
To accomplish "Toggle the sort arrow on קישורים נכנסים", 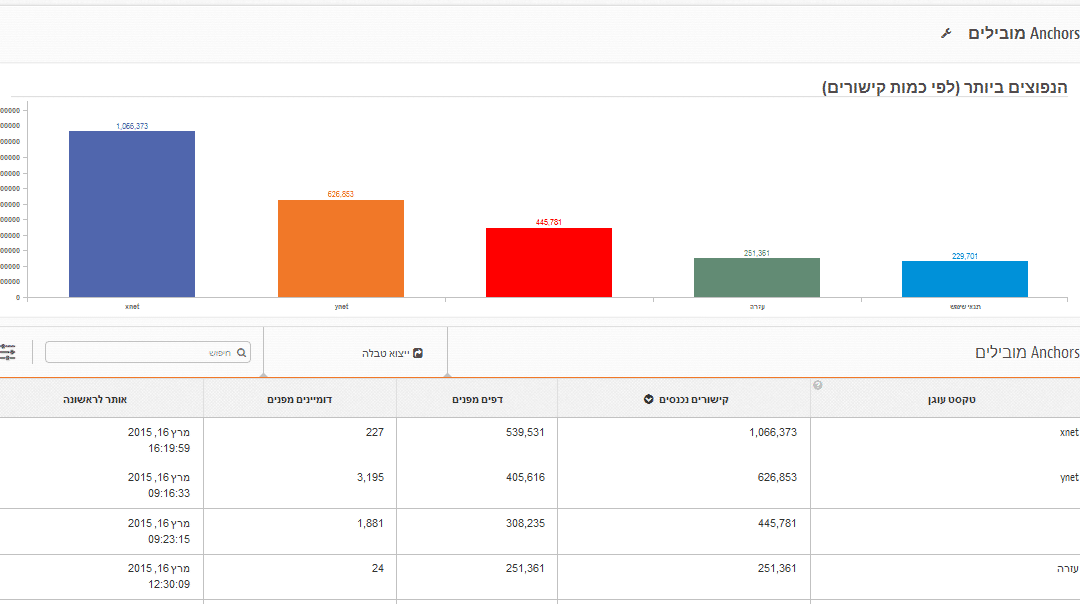I will point(648,399).
